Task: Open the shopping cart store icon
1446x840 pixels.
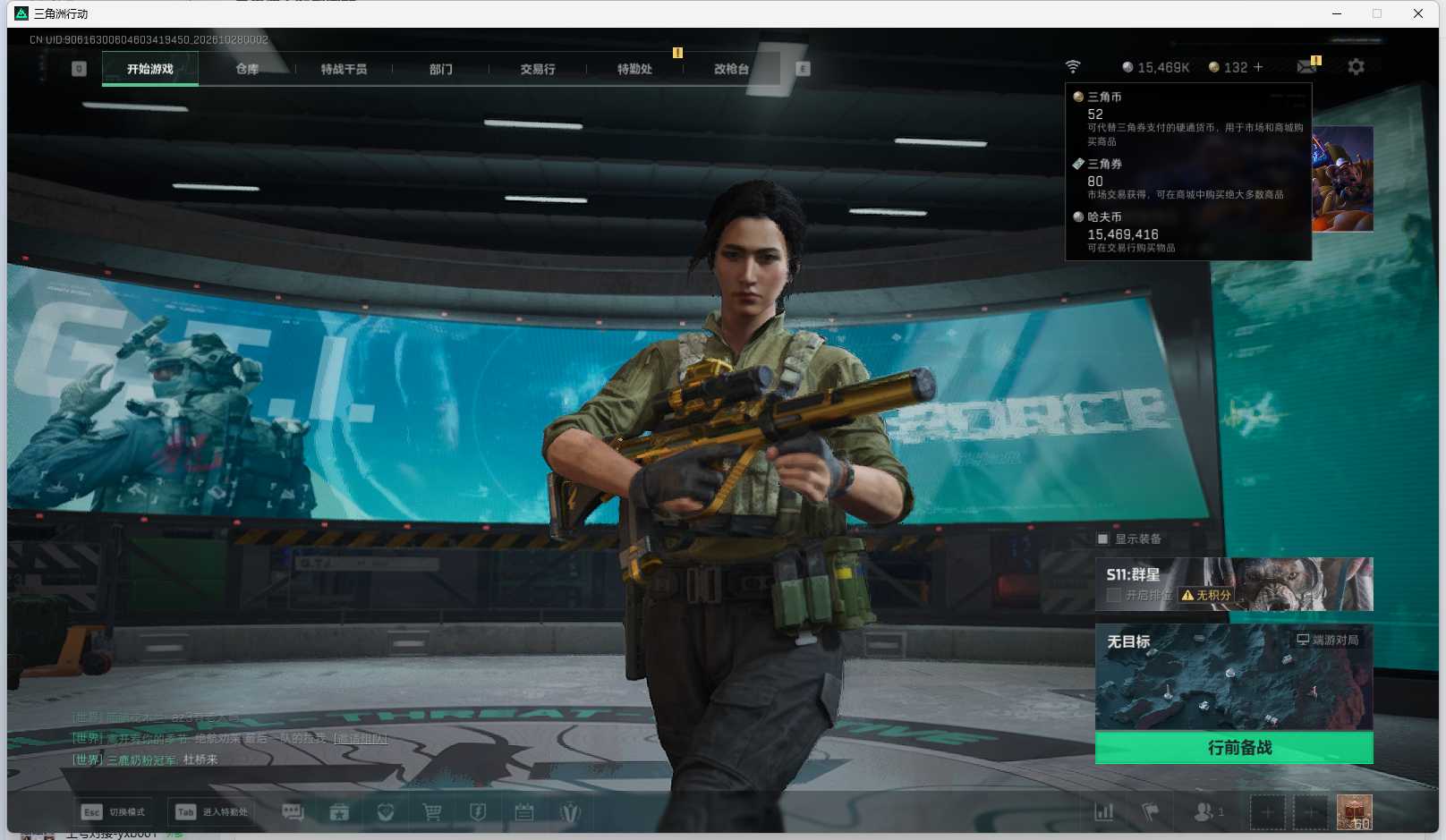Action: click(x=431, y=811)
